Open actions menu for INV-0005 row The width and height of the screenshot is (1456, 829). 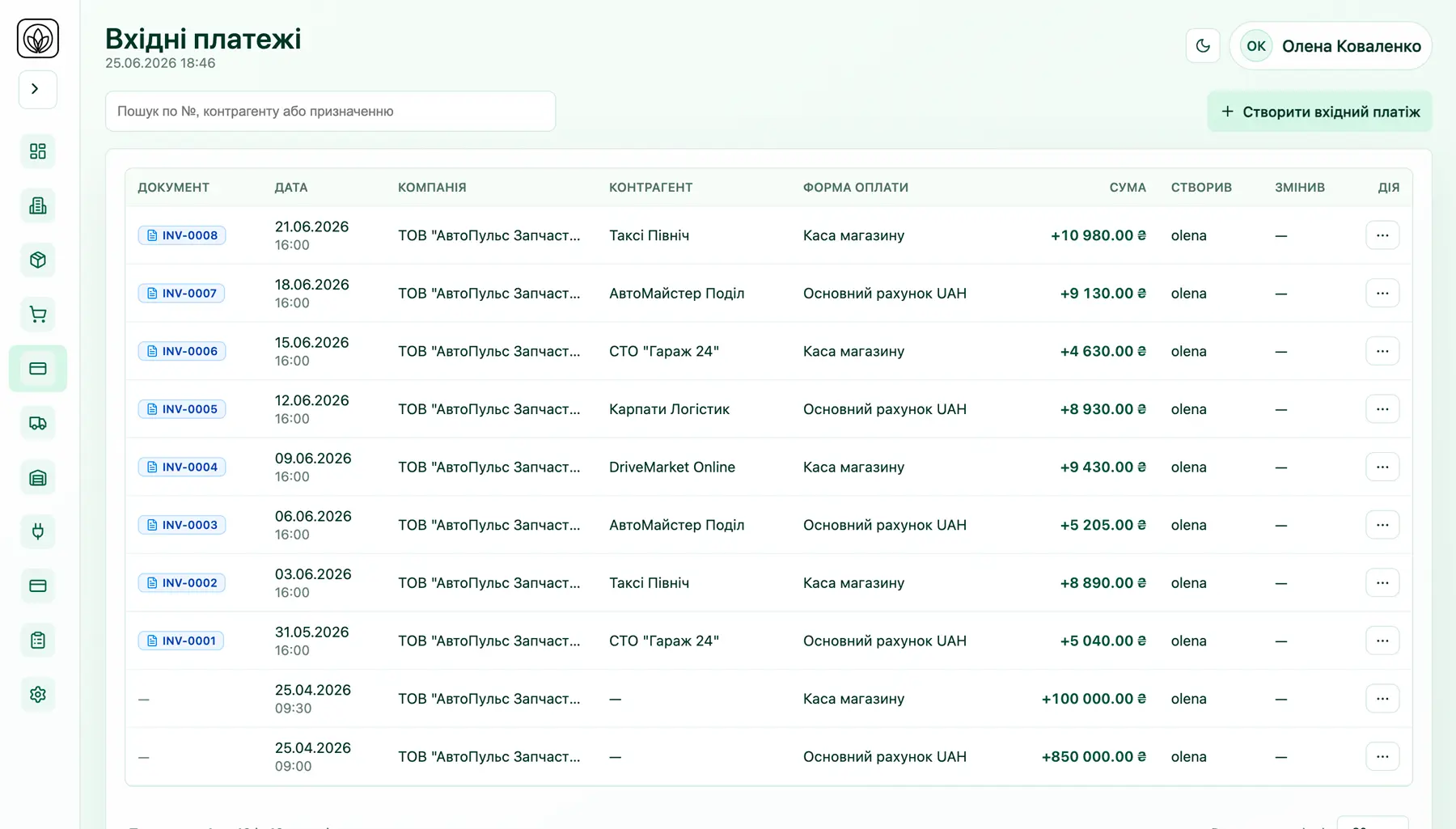tap(1382, 409)
